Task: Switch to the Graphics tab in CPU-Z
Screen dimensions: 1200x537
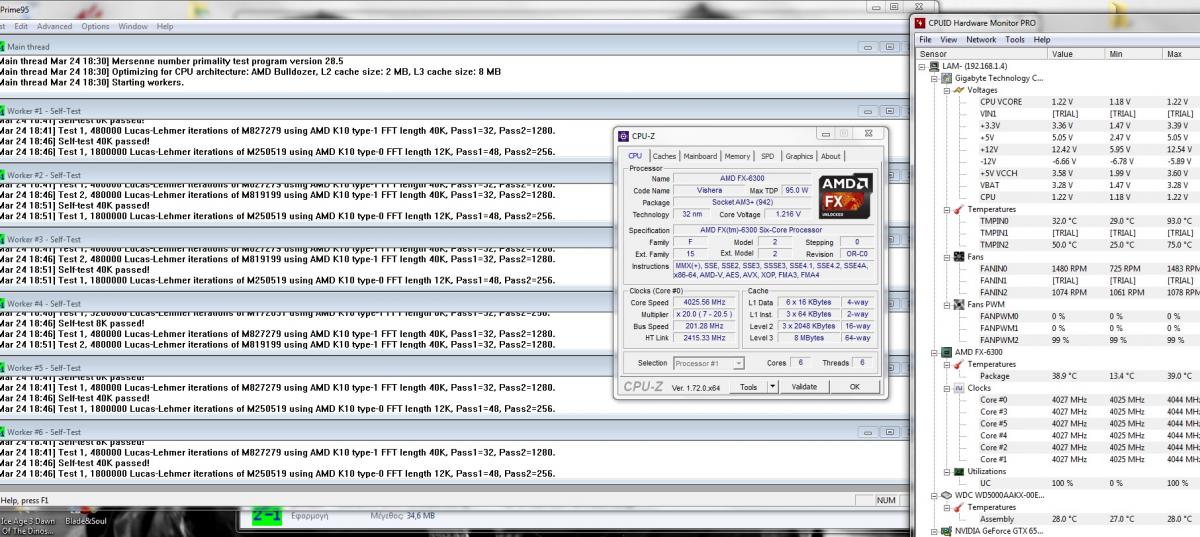Action: (799, 156)
